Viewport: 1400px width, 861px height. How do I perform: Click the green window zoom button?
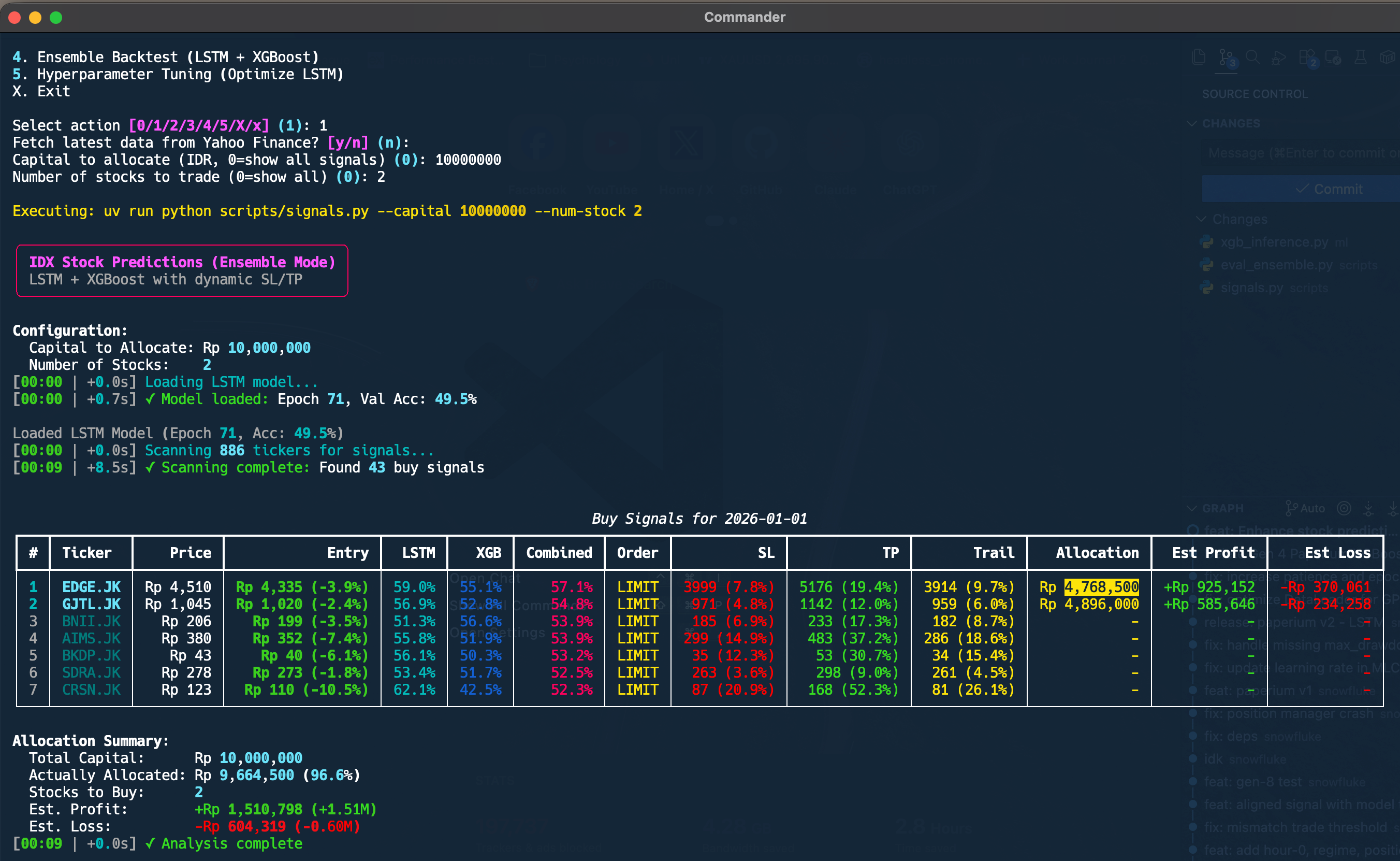[x=56, y=17]
